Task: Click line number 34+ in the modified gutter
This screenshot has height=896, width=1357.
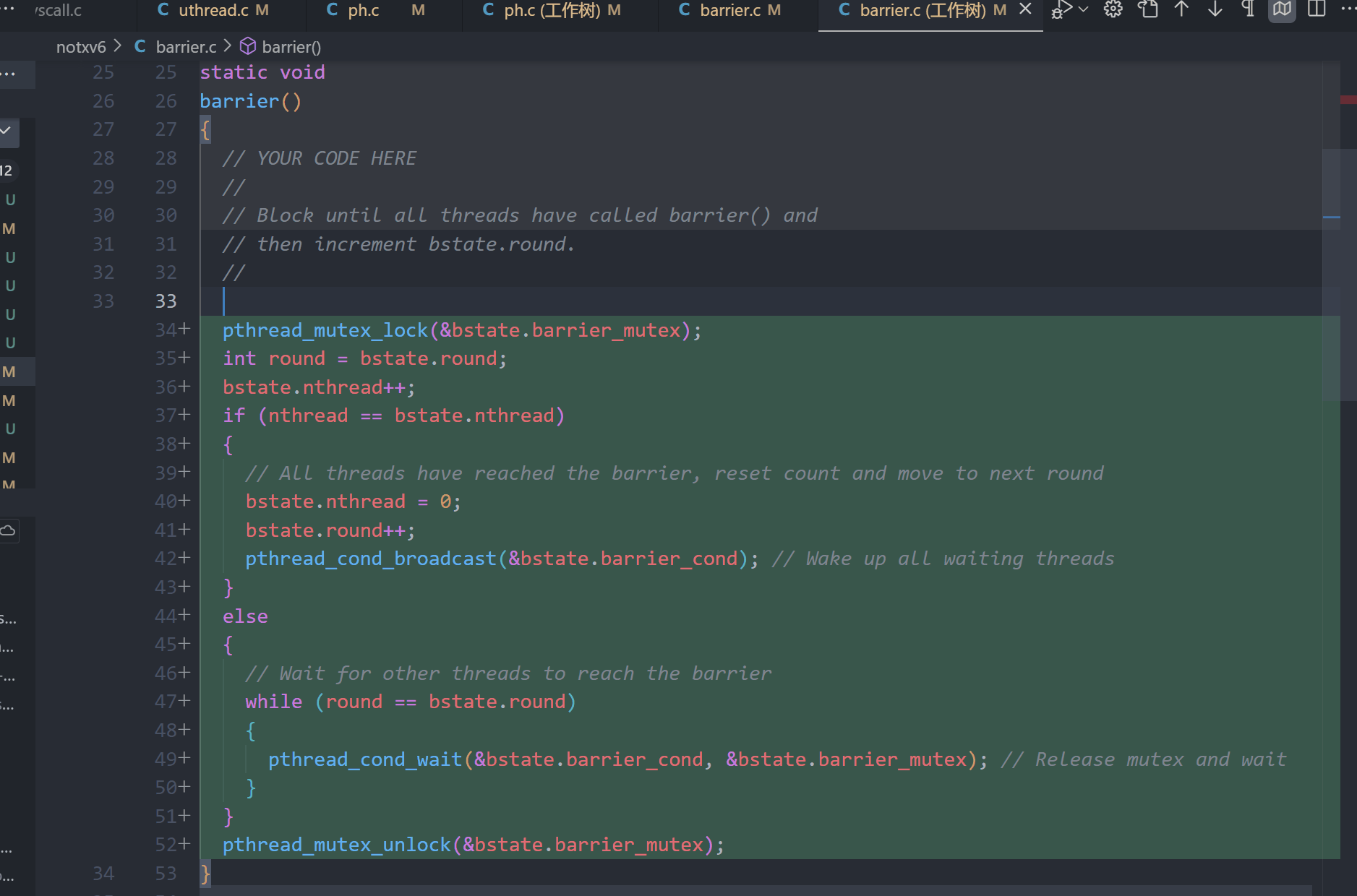Action: [173, 330]
